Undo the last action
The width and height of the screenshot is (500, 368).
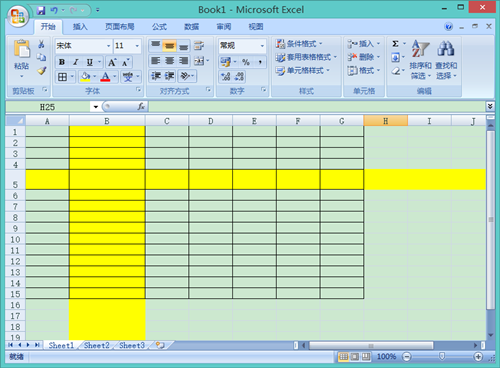pos(54,10)
